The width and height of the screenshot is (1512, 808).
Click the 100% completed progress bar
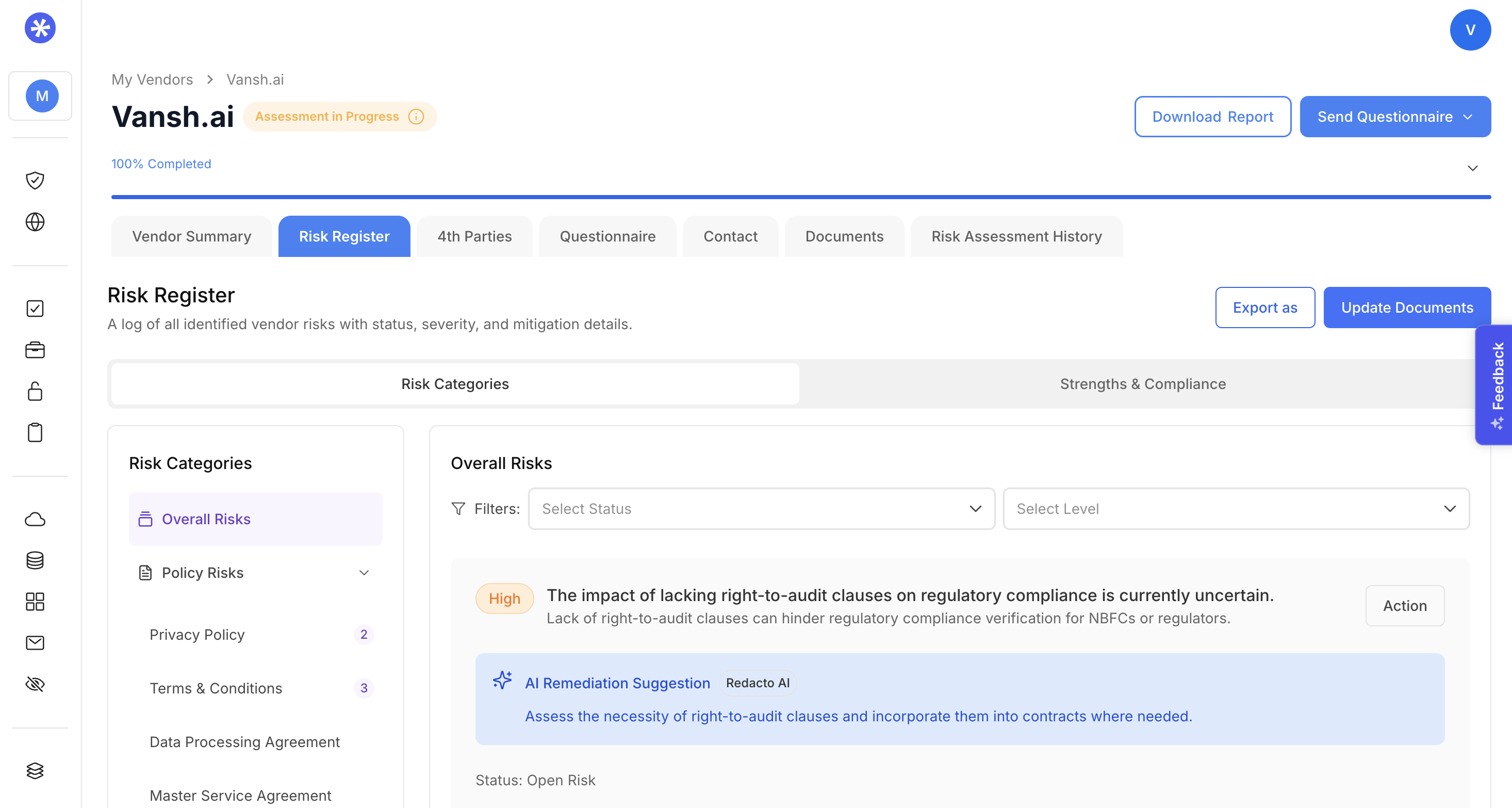click(x=801, y=197)
